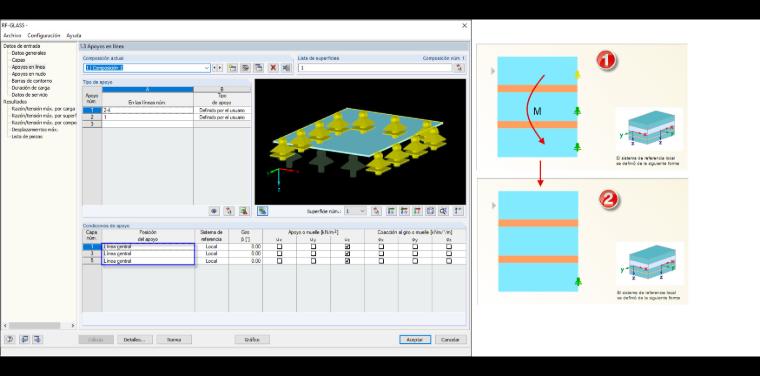This screenshot has width=760, height=376.
Task: Open the Superficie núm. dropdown
Action: (363, 211)
